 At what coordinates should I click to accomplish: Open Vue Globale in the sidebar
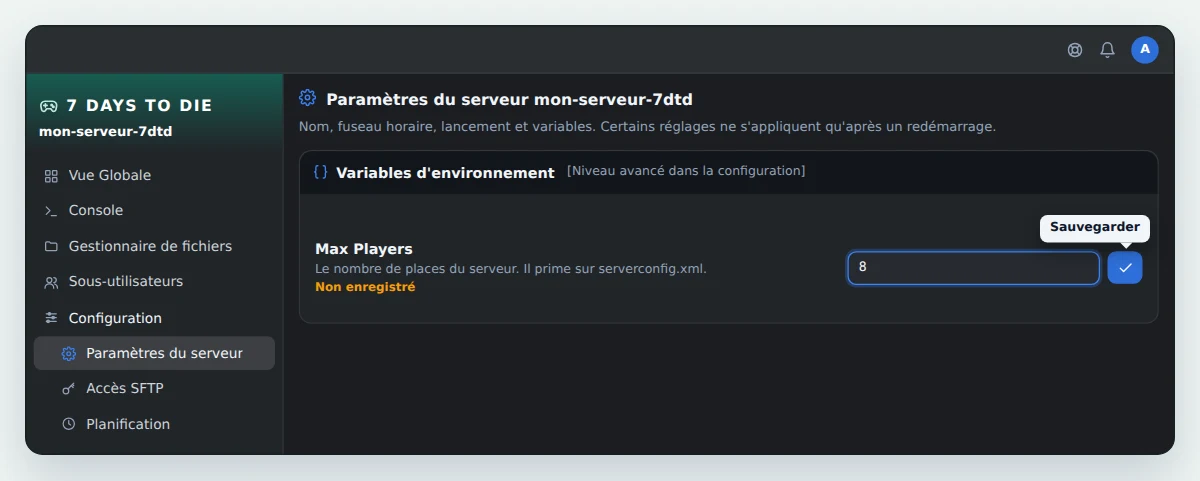tap(154, 176)
